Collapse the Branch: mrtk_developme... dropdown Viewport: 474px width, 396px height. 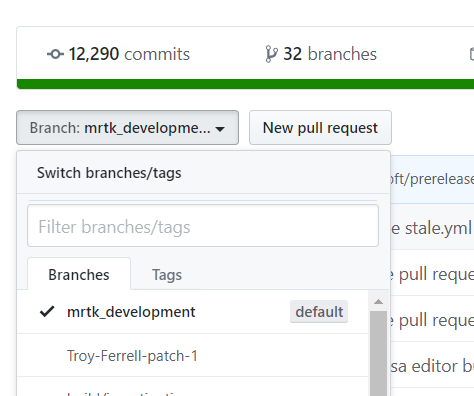coord(127,128)
